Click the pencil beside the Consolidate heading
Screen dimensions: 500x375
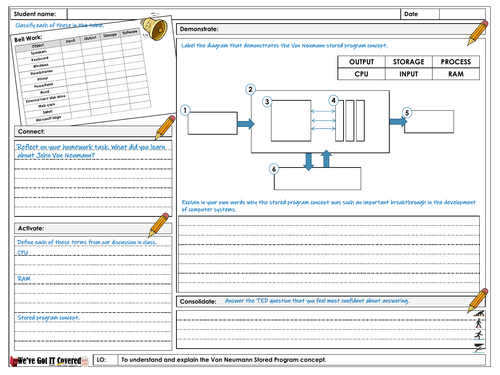pyautogui.click(x=478, y=301)
